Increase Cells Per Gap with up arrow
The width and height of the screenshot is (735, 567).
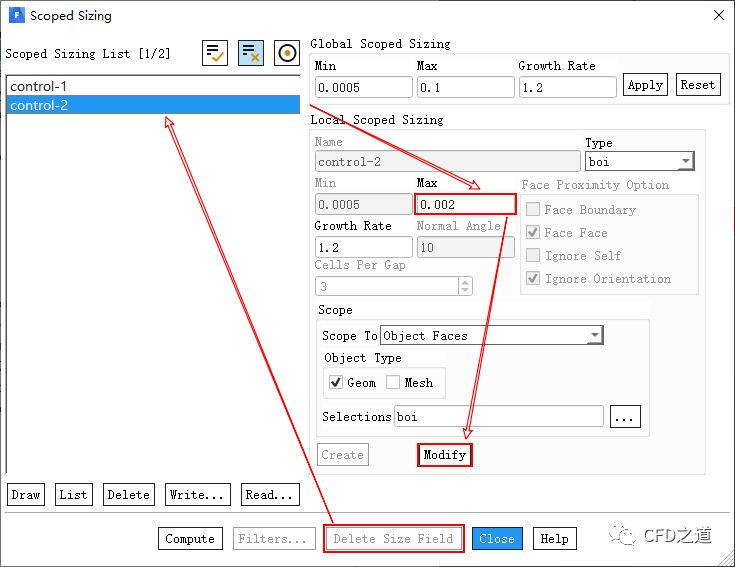tap(465, 282)
